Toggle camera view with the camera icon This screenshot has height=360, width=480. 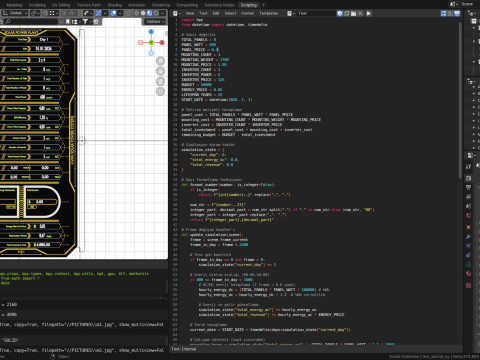coord(160,81)
